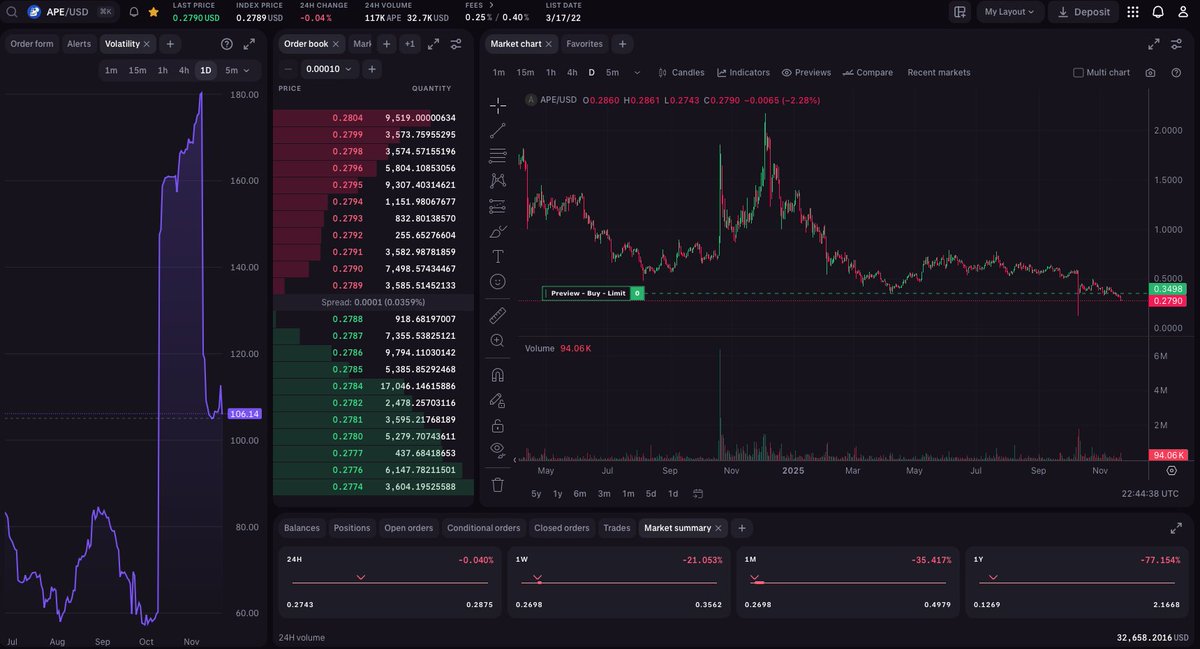Screen dimensions: 1200x649
Task: Open the apps grid menu
Action: click(1132, 12)
